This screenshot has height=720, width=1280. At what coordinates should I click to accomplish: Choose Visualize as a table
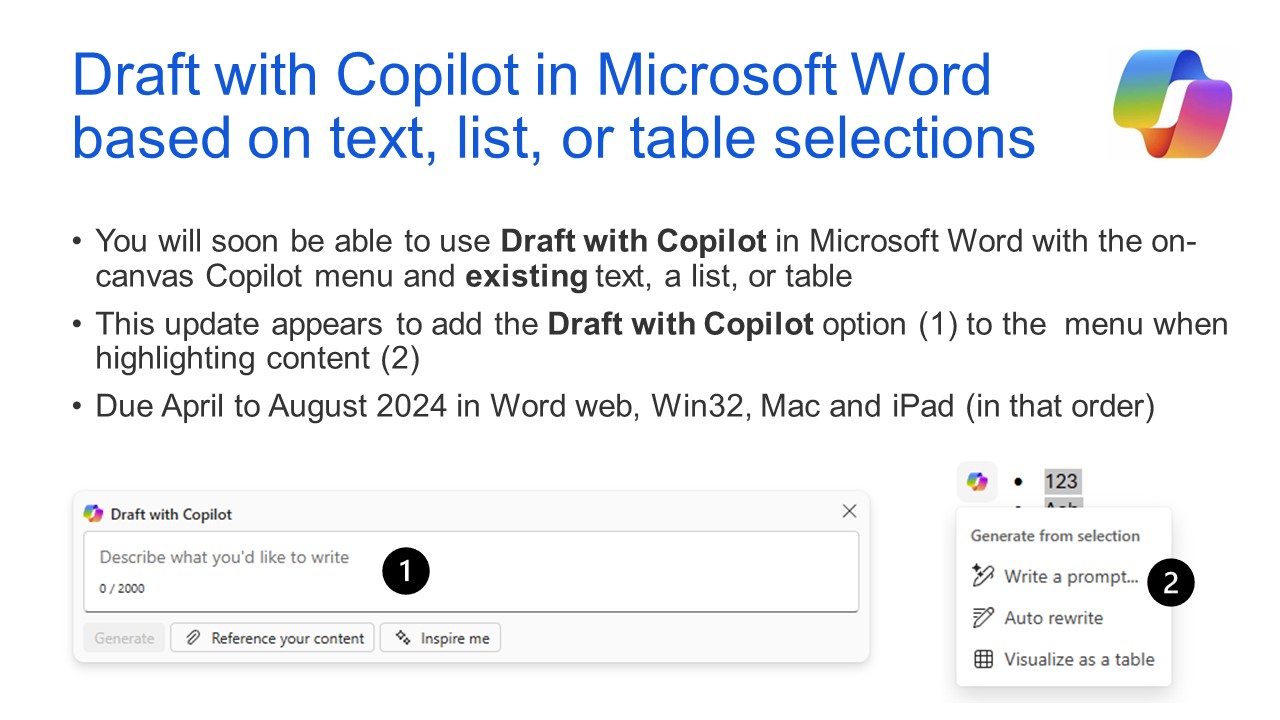click(1064, 659)
